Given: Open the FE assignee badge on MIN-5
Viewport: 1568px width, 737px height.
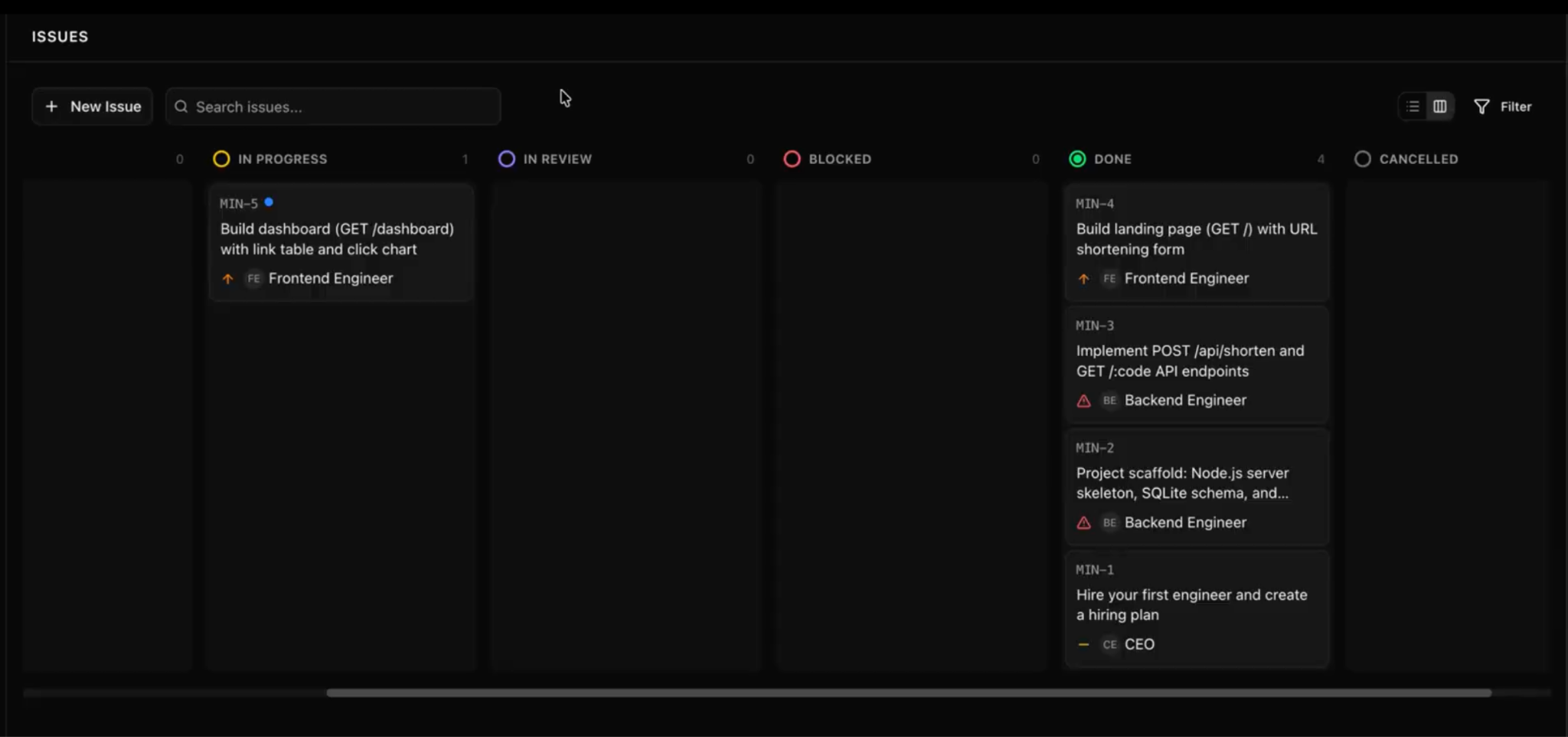Looking at the screenshot, I should (x=253, y=279).
